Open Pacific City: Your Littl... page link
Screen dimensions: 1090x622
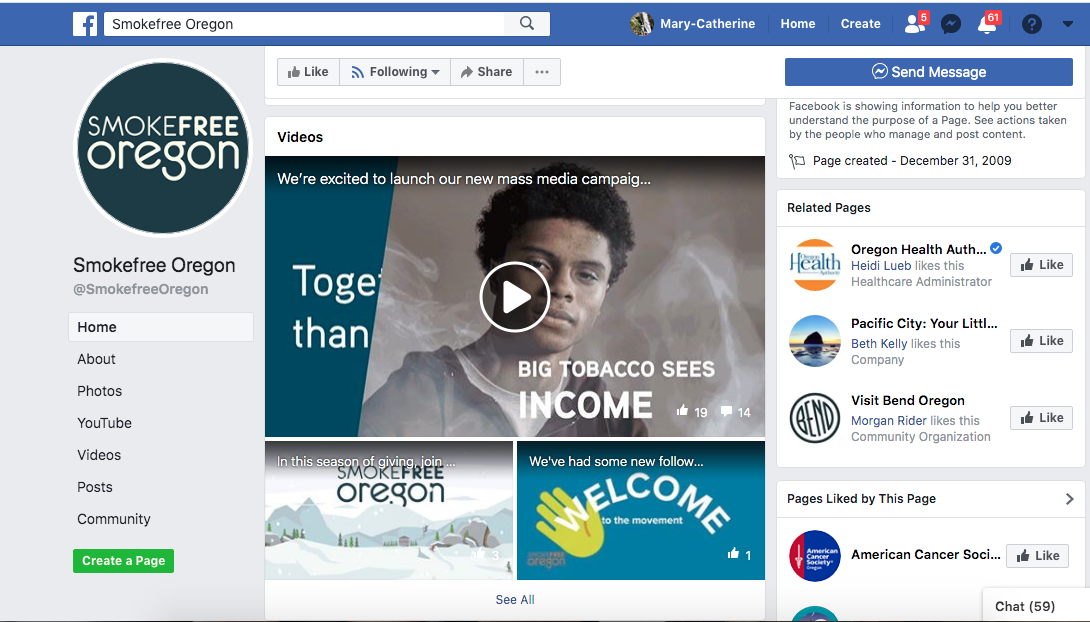click(x=924, y=324)
